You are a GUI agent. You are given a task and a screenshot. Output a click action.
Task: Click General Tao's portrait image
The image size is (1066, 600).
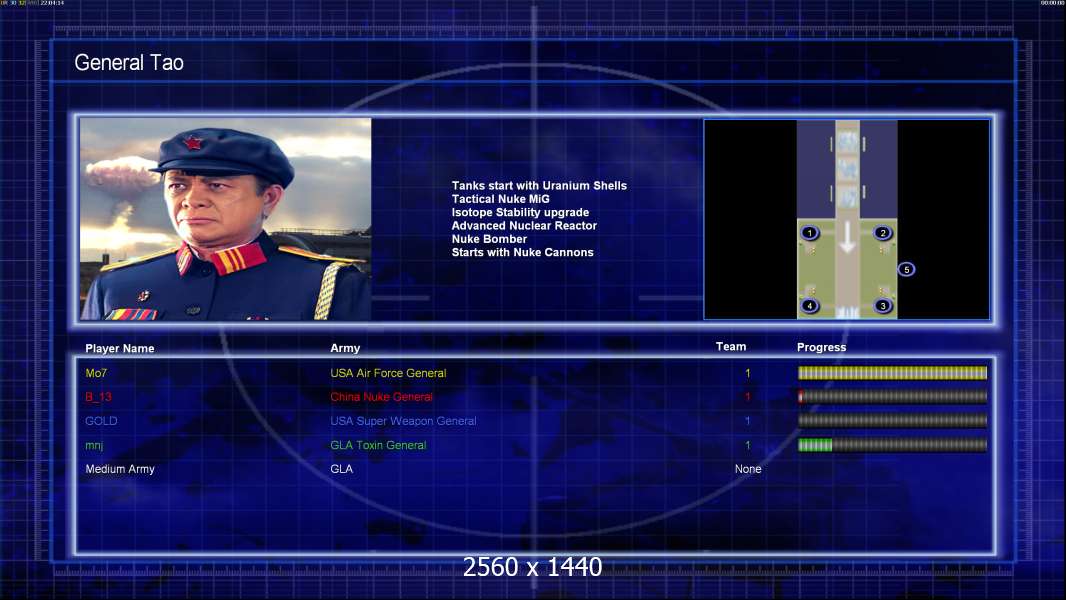pyautogui.click(x=226, y=219)
